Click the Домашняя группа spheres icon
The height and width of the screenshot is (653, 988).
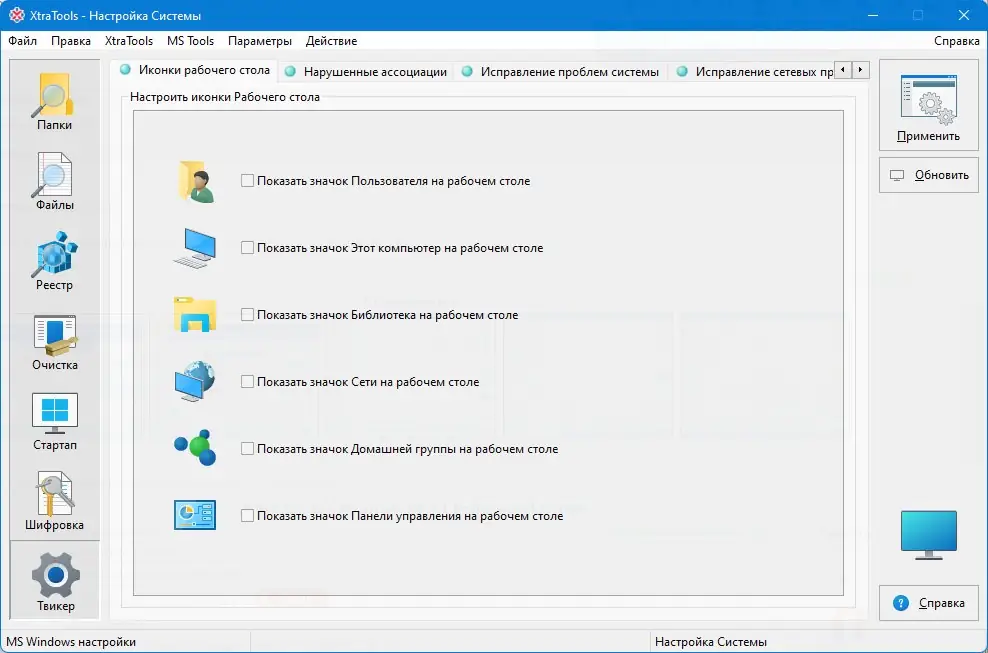(195, 448)
